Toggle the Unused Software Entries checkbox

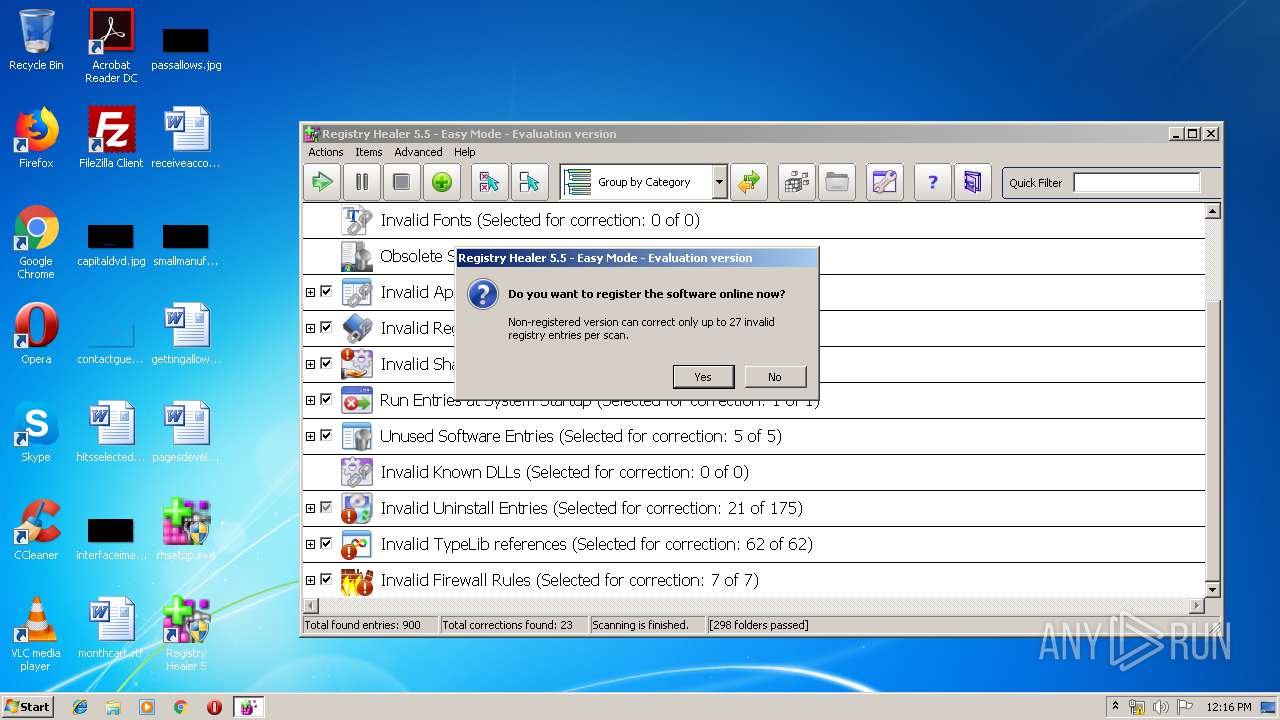click(x=326, y=436)
